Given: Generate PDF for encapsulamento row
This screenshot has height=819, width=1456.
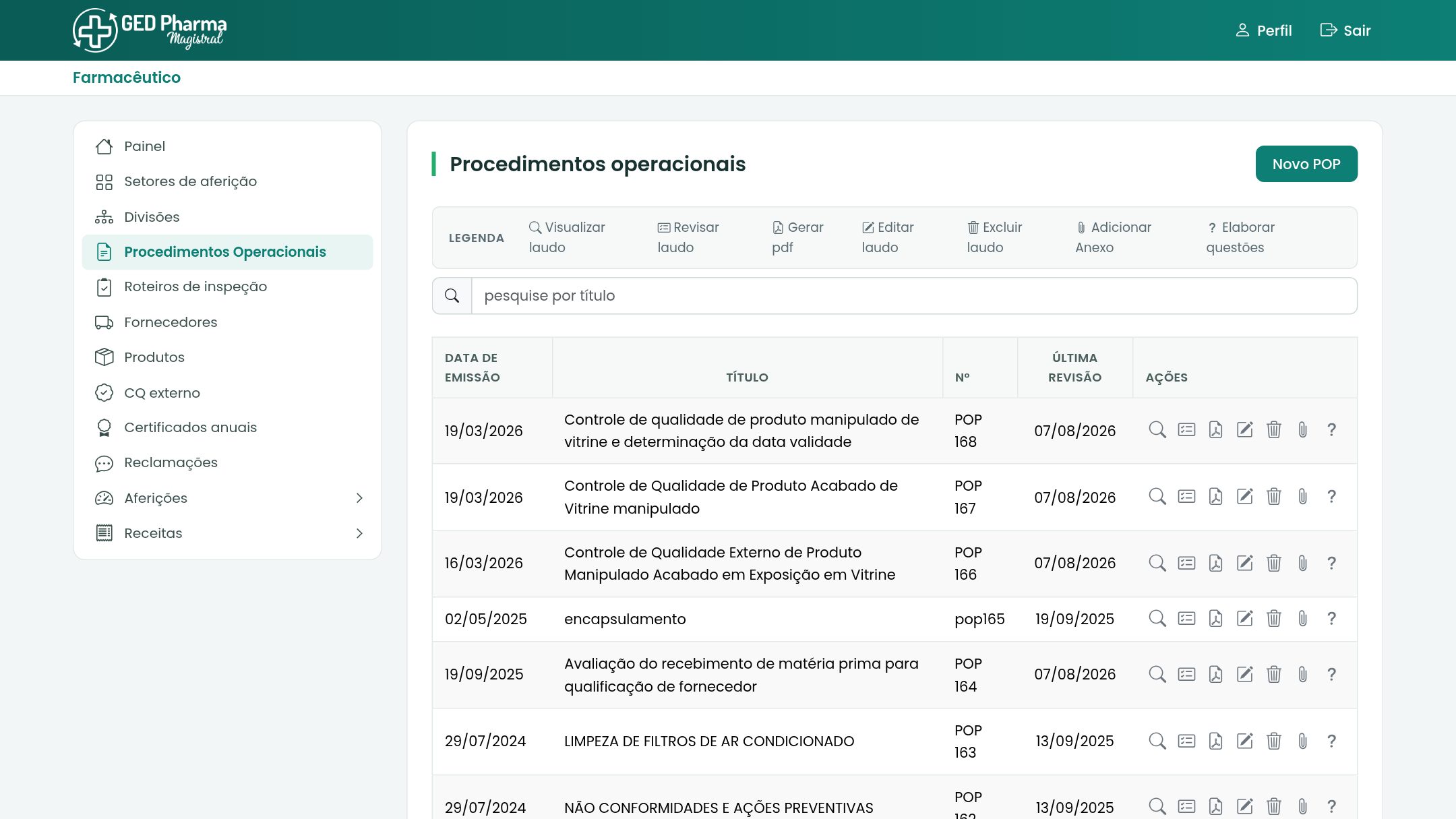Looking at the screenshot, I should tap(1215, 619).
